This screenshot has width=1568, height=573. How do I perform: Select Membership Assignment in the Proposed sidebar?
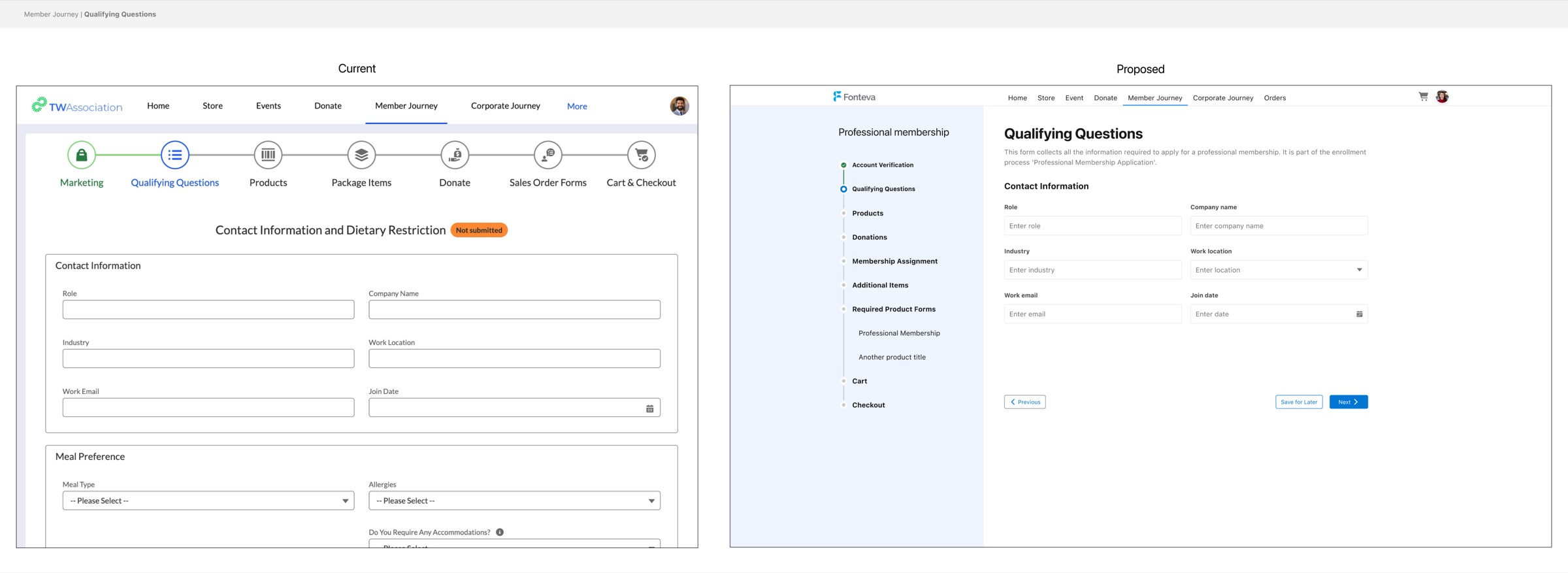(894, 261)
